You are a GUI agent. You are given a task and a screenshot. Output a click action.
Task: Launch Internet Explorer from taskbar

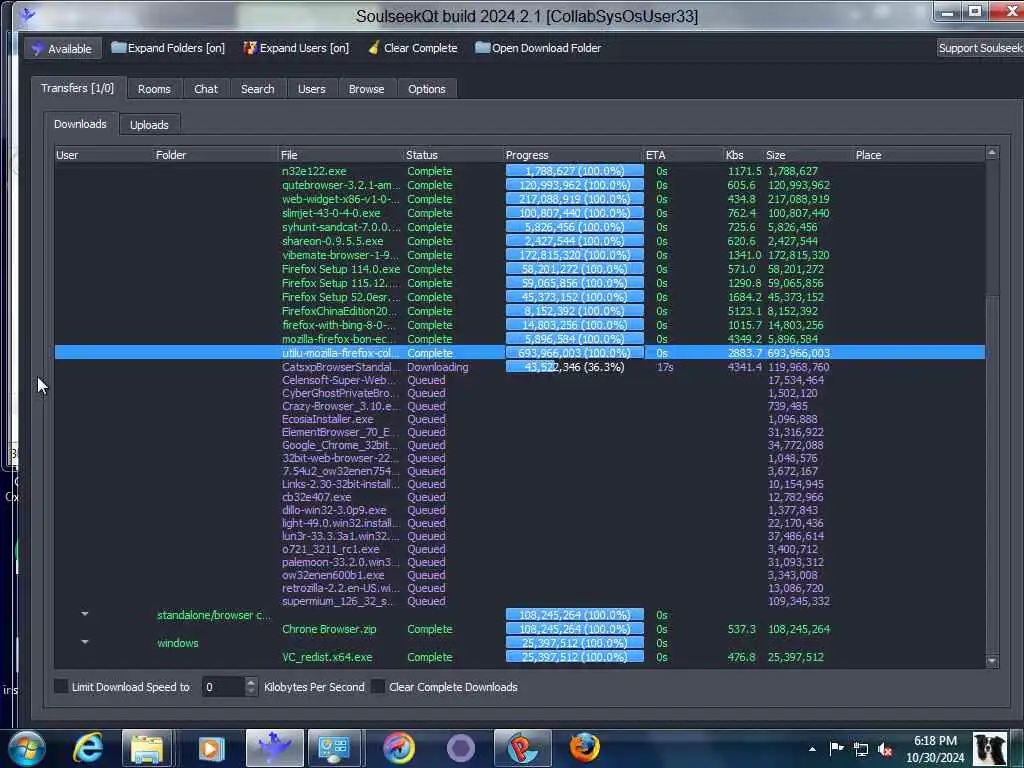pyautogui.click(x=88, y=748)
